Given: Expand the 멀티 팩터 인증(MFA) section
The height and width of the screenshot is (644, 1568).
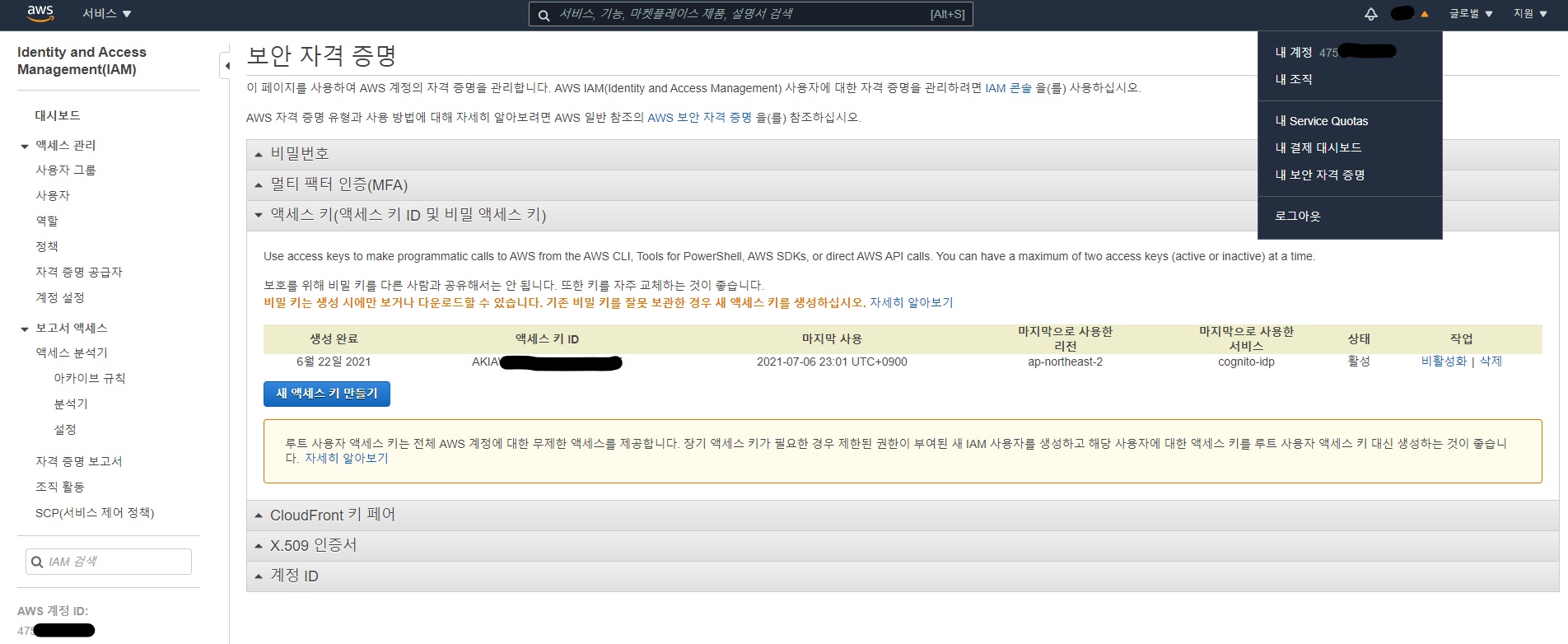Looking at the screenshot, I should [x=903, y=184].
